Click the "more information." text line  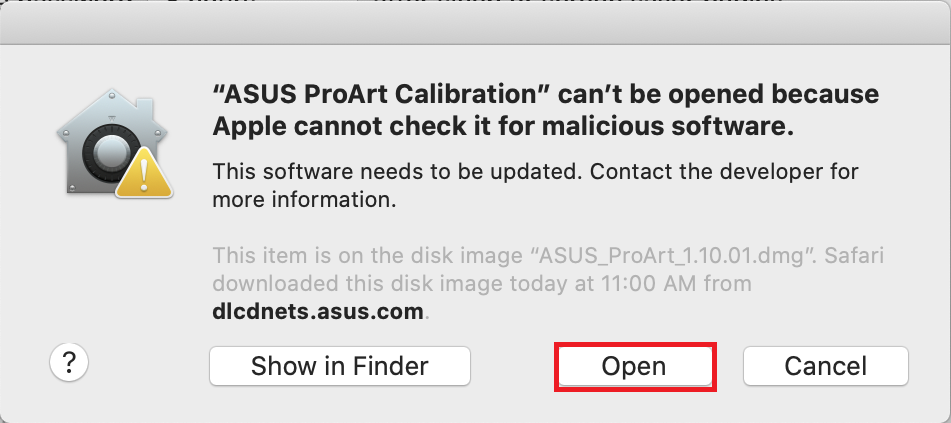304,200
